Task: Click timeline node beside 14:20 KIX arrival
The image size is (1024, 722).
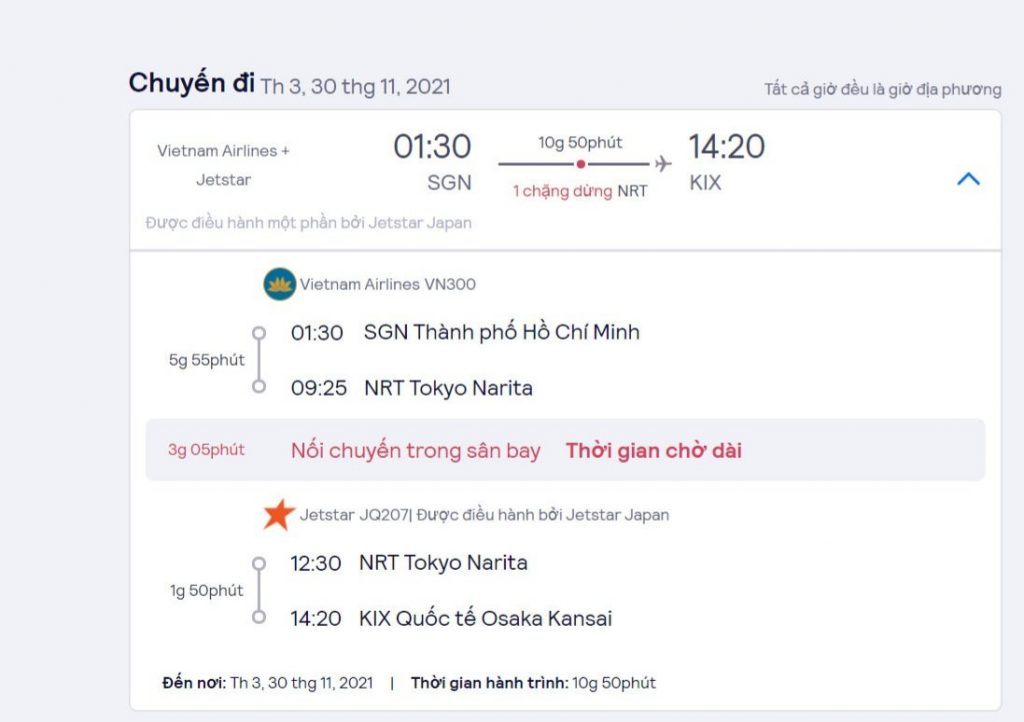Action: tap(259, 617)
